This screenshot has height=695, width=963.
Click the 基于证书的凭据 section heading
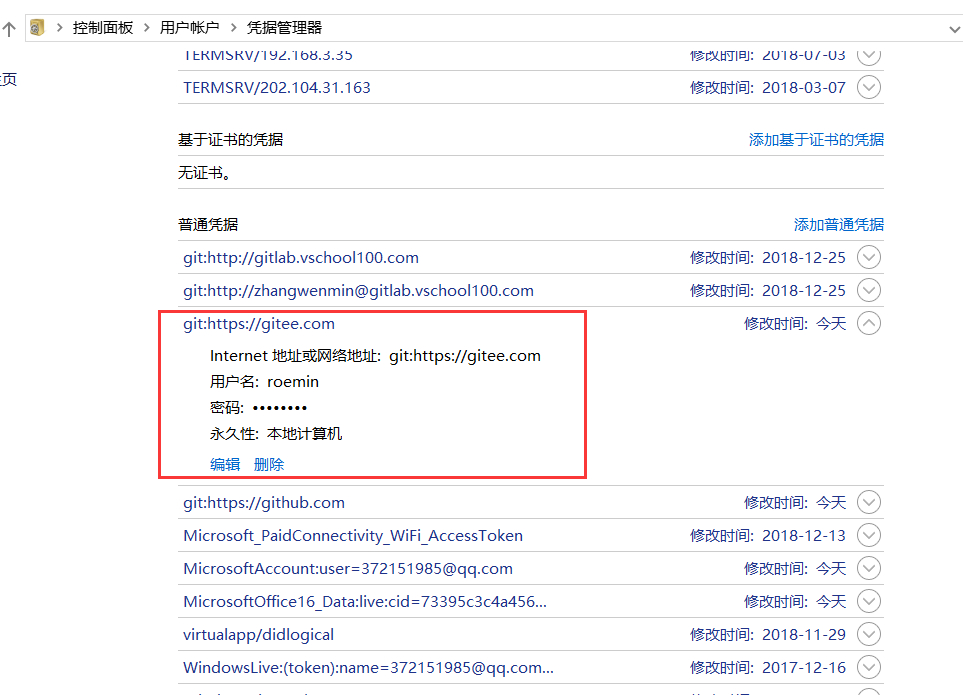click(x=230, y=140)
